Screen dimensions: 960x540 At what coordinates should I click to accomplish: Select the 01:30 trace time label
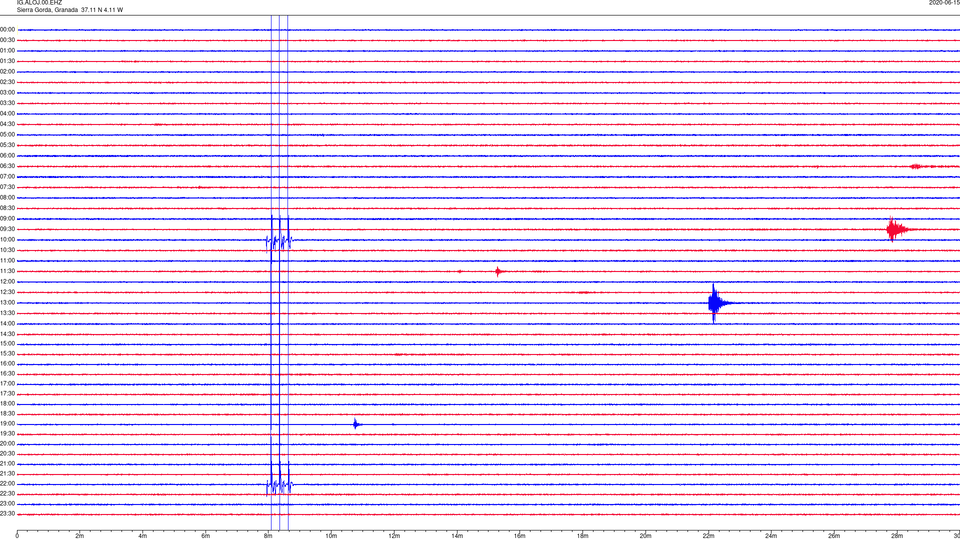pos(7,61)
